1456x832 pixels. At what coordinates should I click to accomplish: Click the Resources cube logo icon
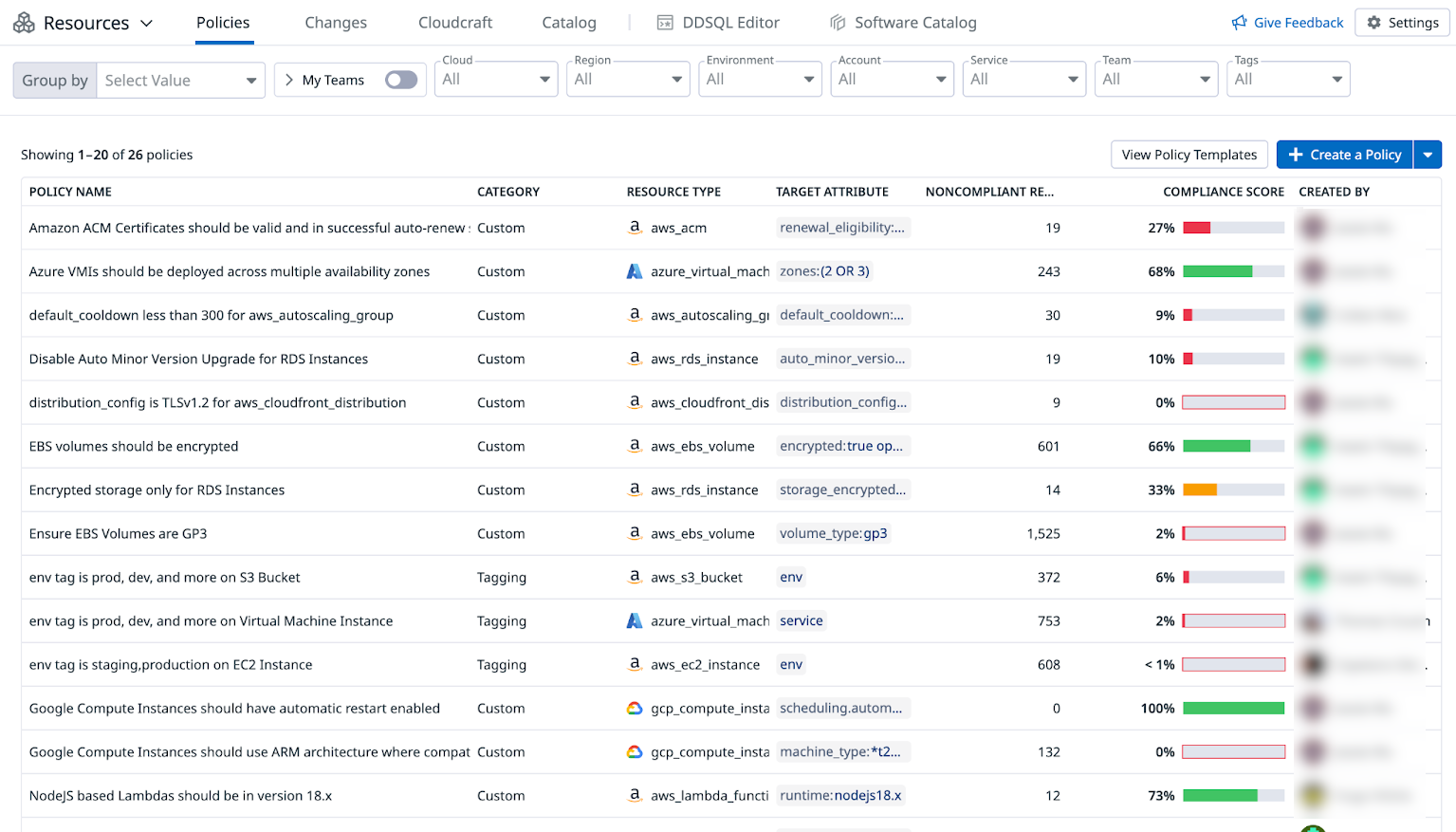24,23
